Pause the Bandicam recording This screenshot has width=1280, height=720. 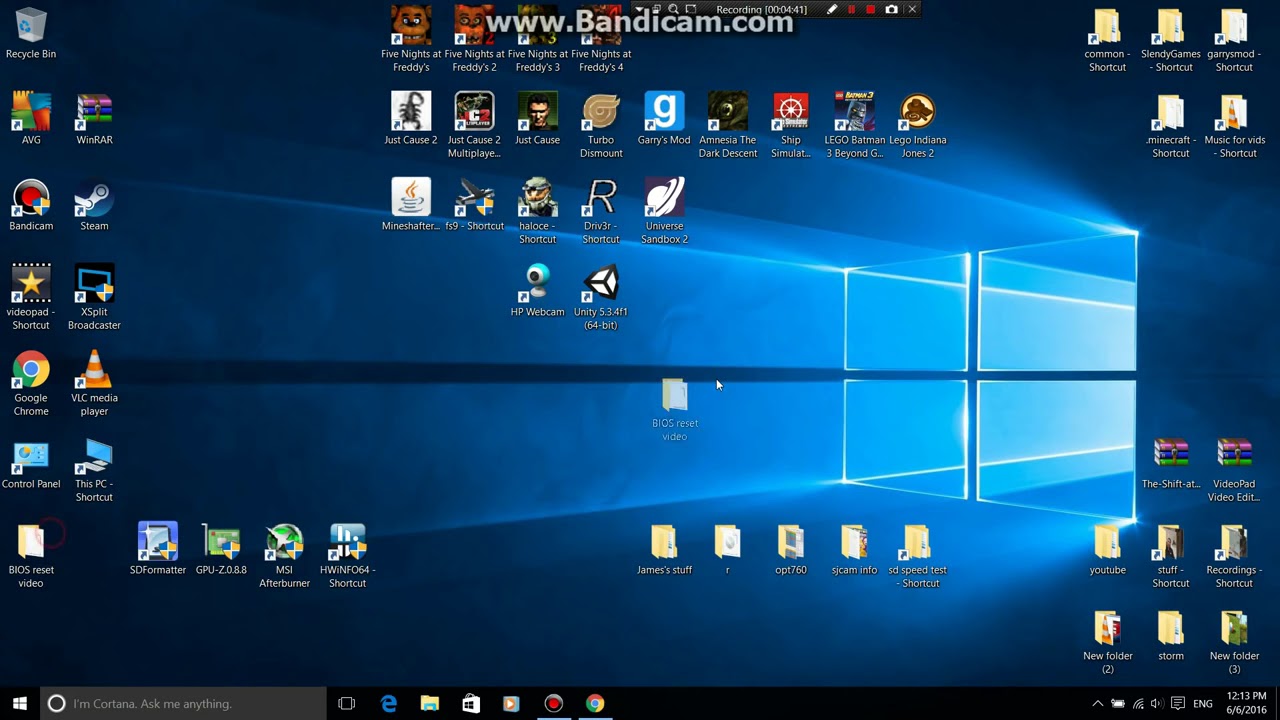pyautogui.click(x=852, y=10)
